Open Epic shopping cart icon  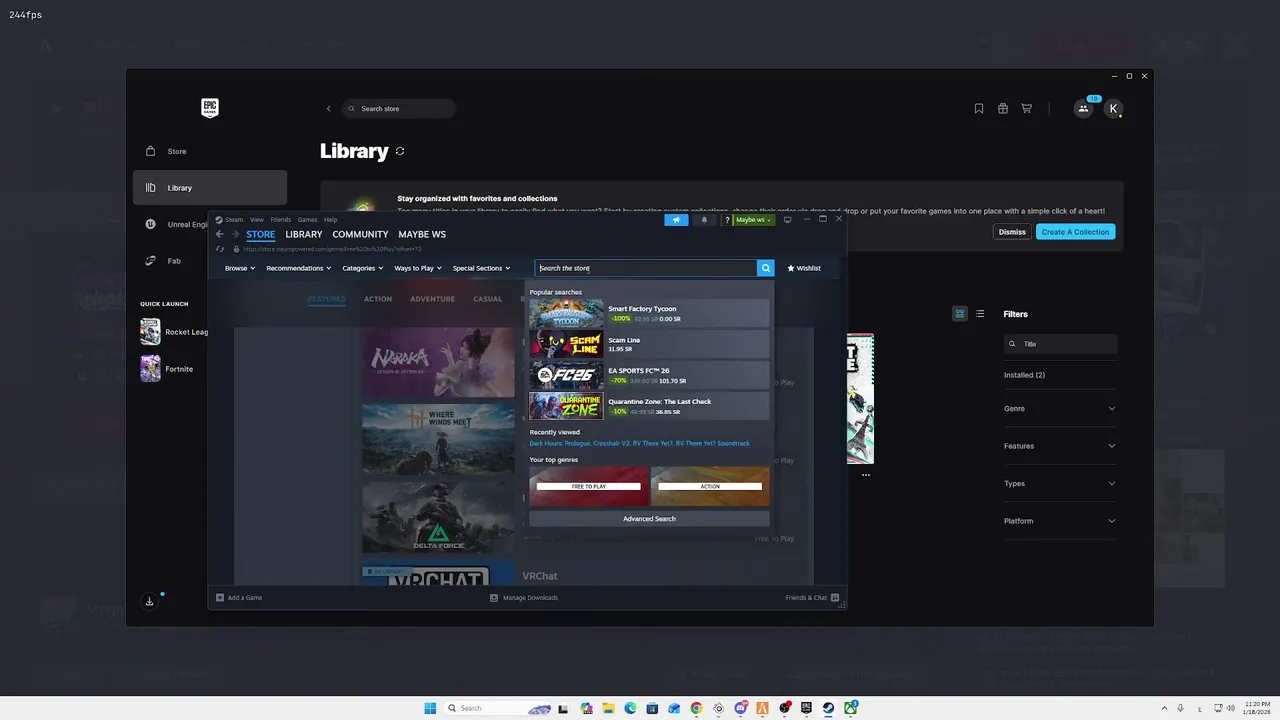coord(1026,108)
